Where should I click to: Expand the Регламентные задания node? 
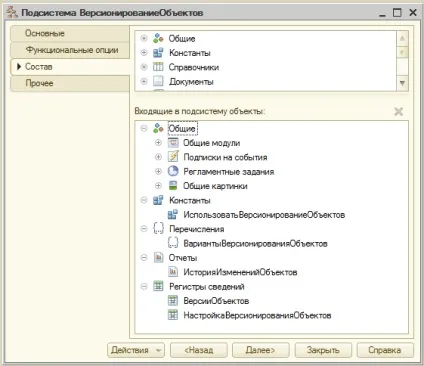pos(158,171)
